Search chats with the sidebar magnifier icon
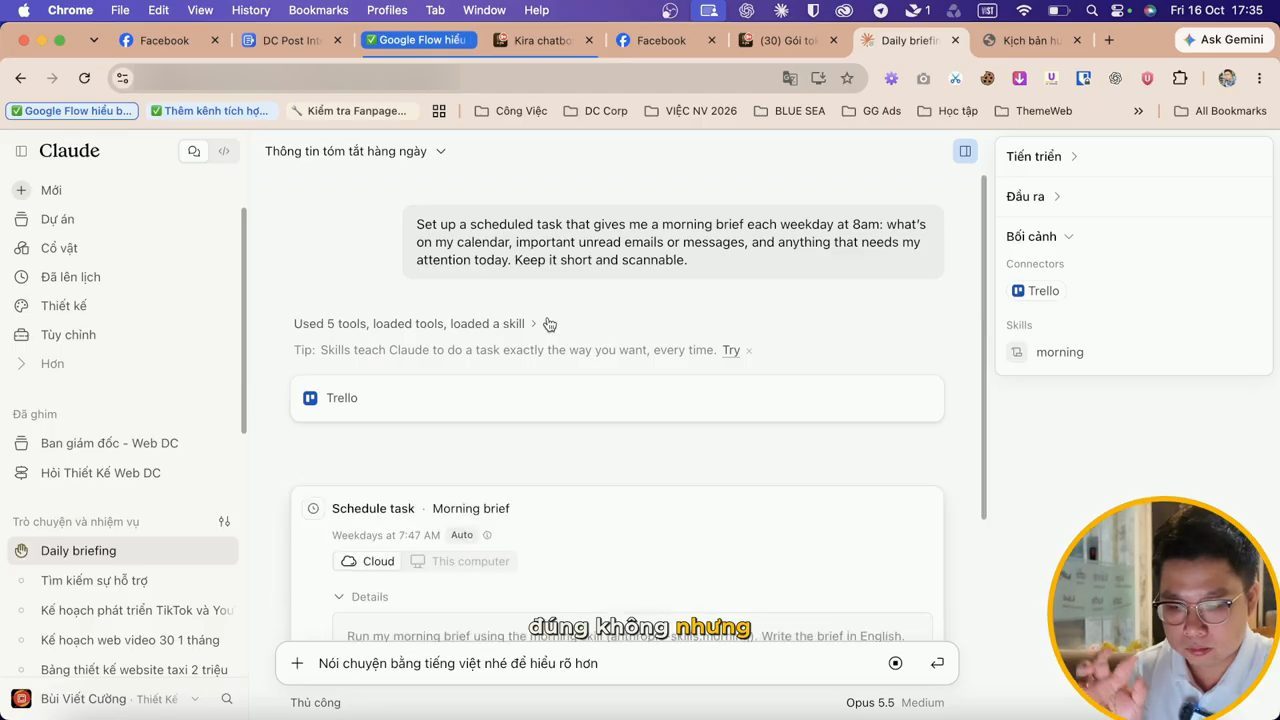1280x720 pixels. coord(227,699)
